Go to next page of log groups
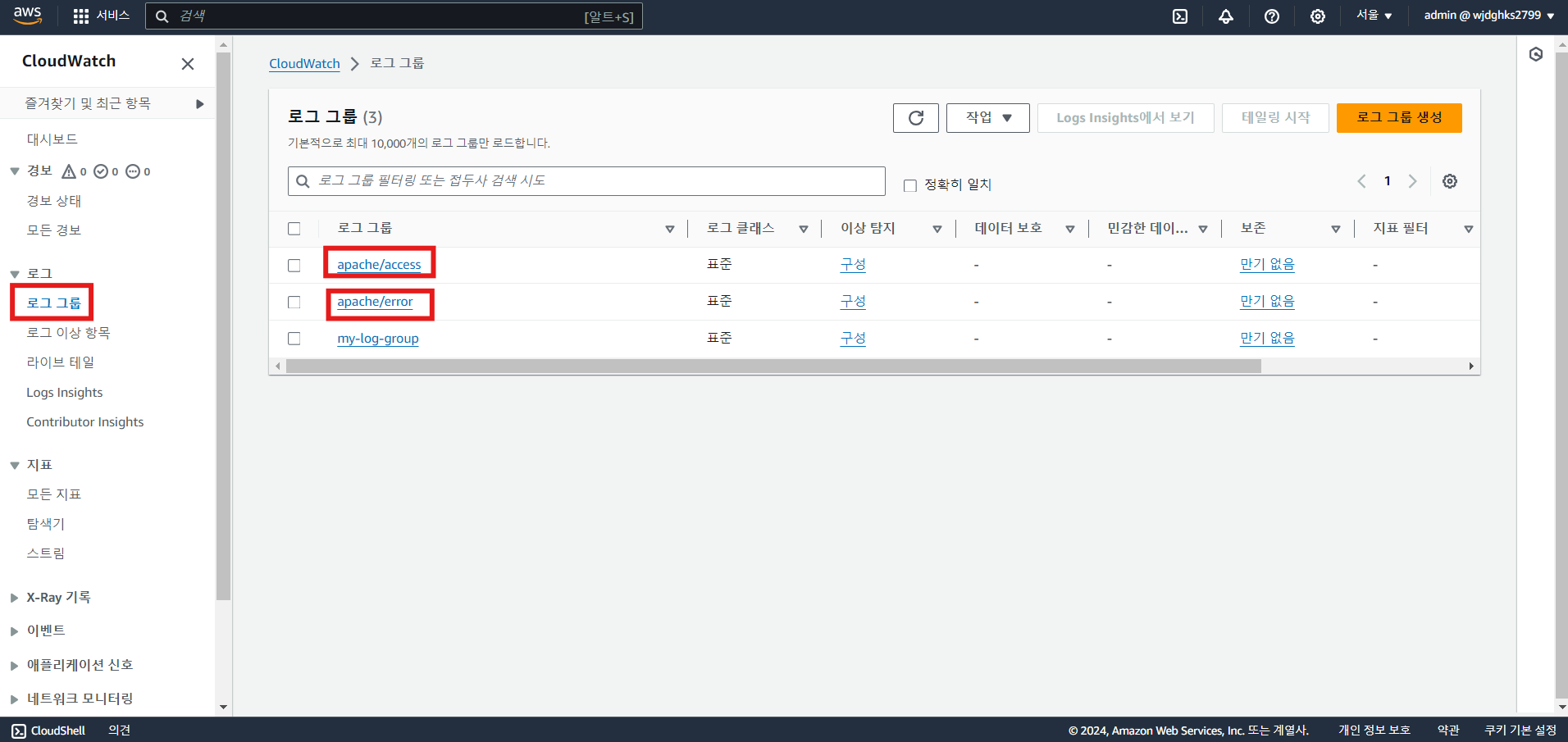The width and height of the screenshot is (1568, 742). click(x=1412, y=181)
